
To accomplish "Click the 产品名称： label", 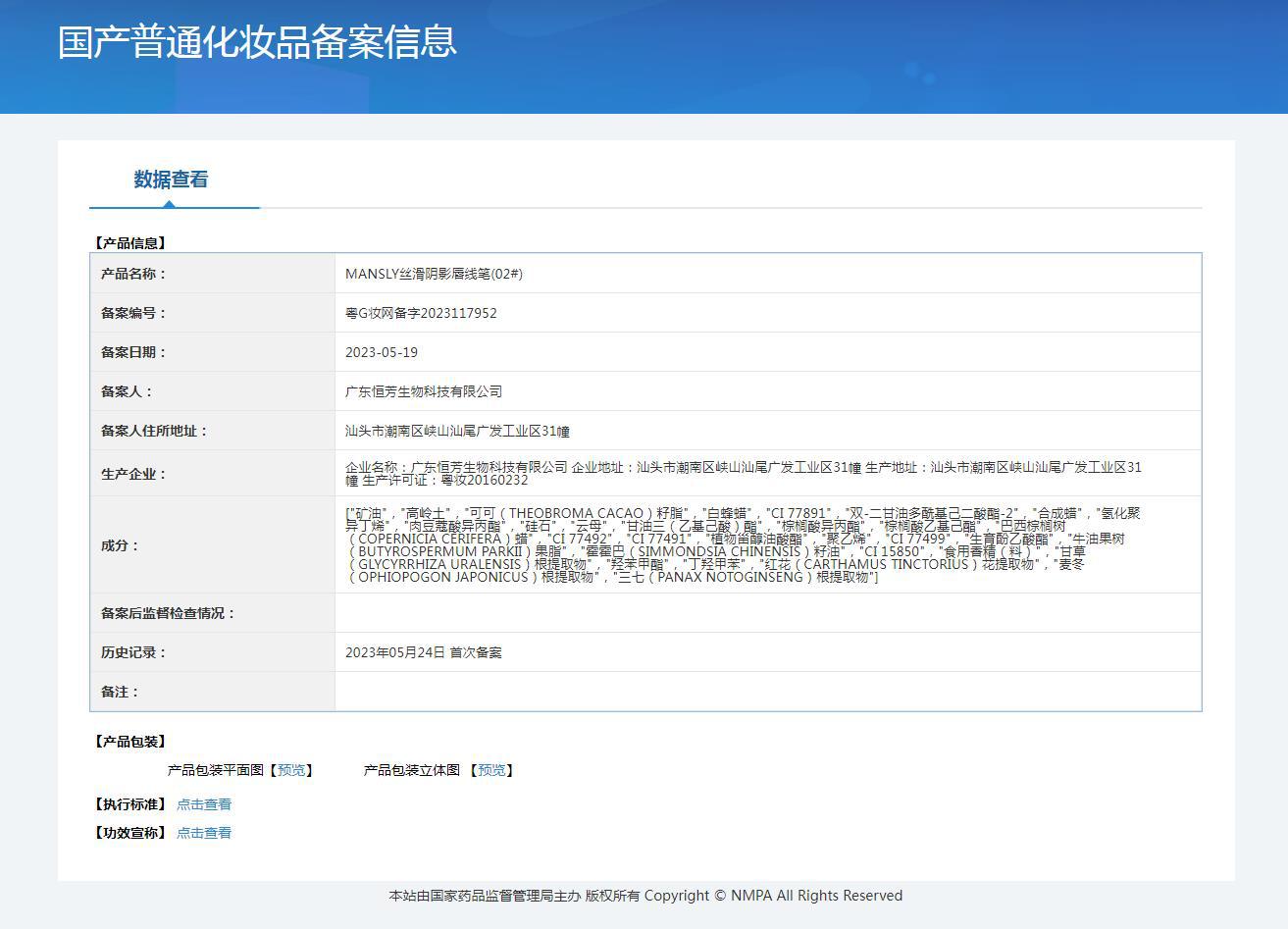I will coord(133,274).
